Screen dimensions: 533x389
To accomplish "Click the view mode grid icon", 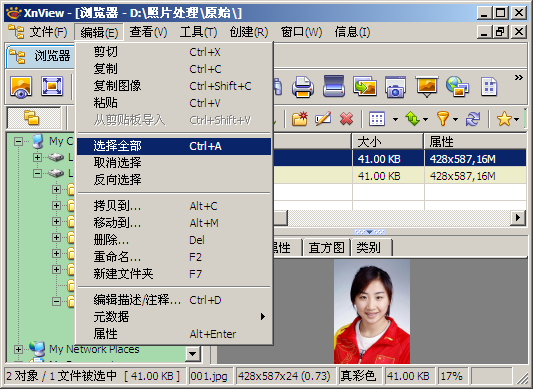I will point(377,119).
